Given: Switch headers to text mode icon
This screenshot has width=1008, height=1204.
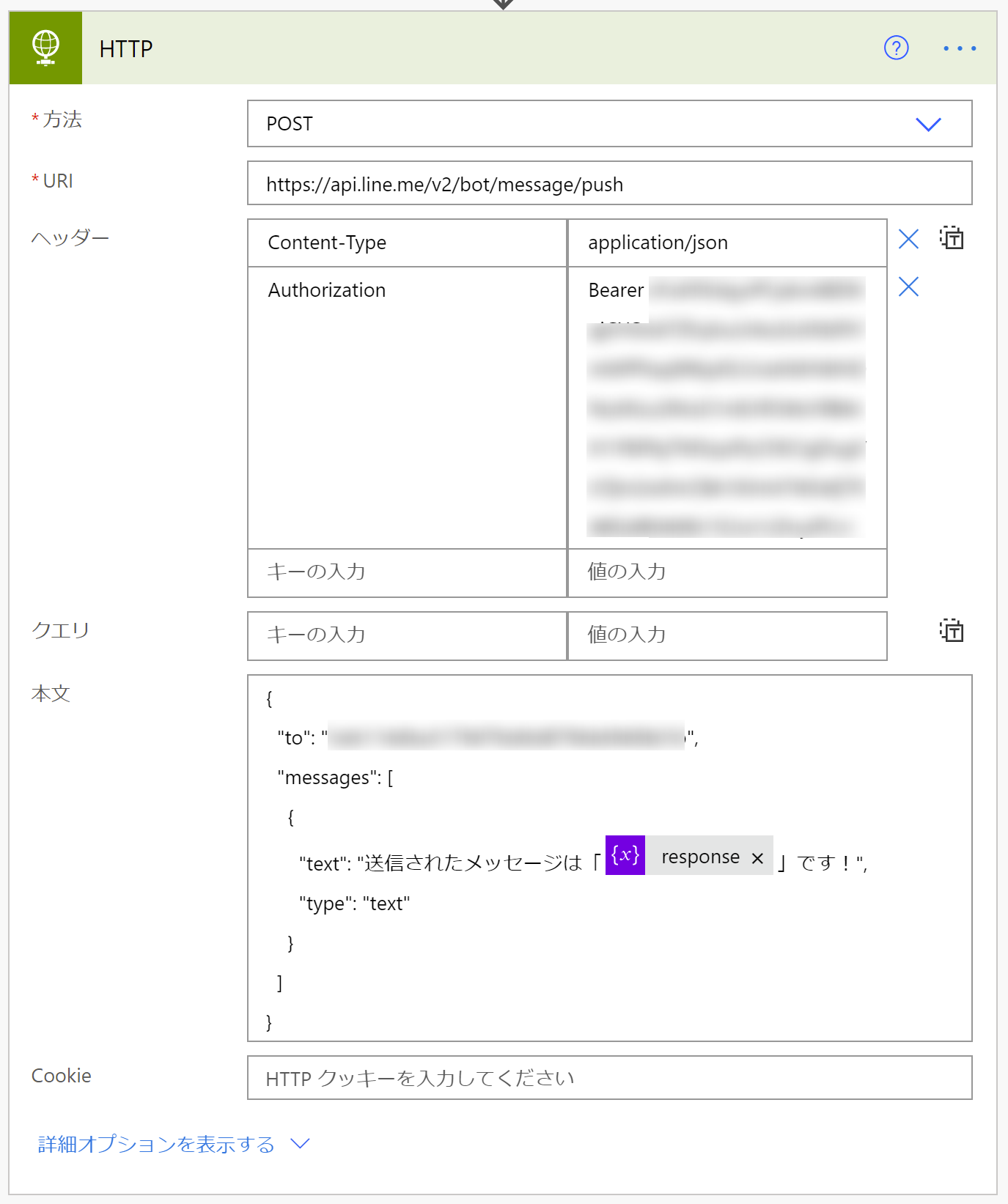Looking at the screenshot, I should [952, 238].
